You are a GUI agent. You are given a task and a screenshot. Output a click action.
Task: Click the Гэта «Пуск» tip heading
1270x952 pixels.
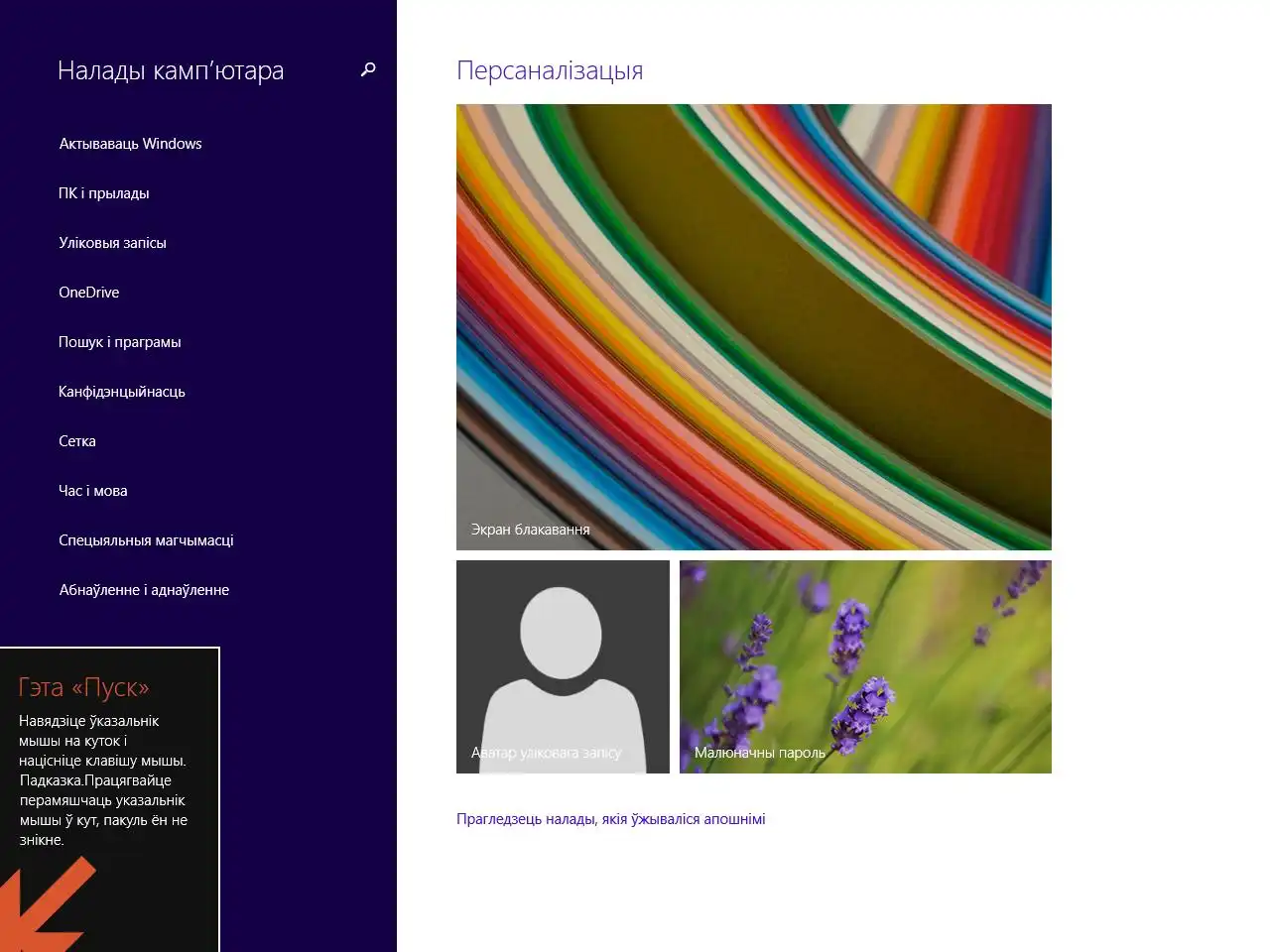pyautogui.click(x=83, y=687)
